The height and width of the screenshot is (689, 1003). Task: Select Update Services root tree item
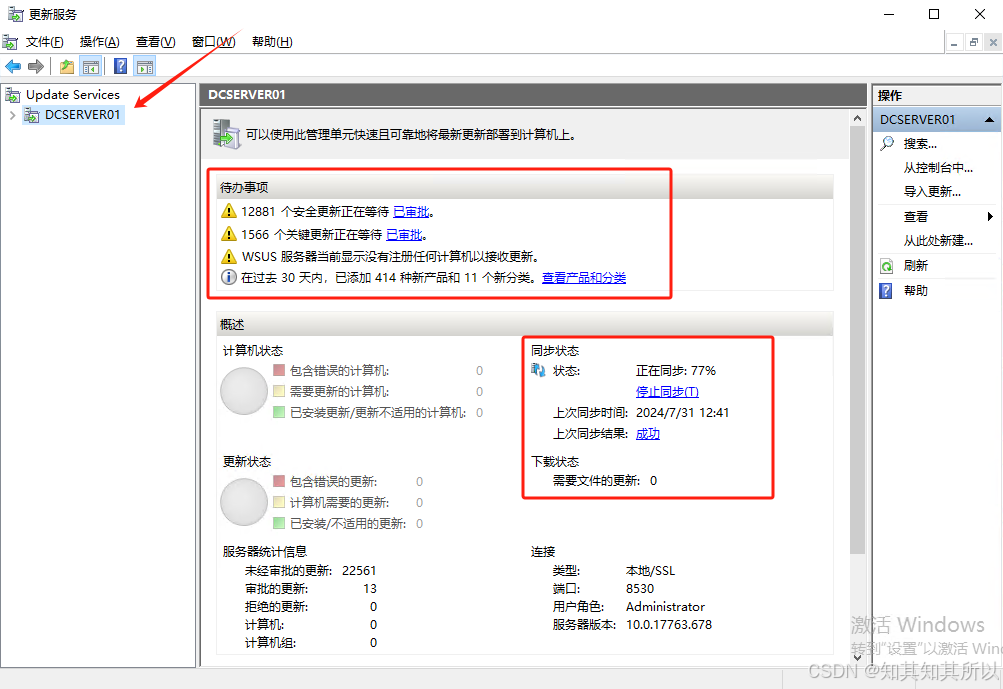[x=72, y=95]
